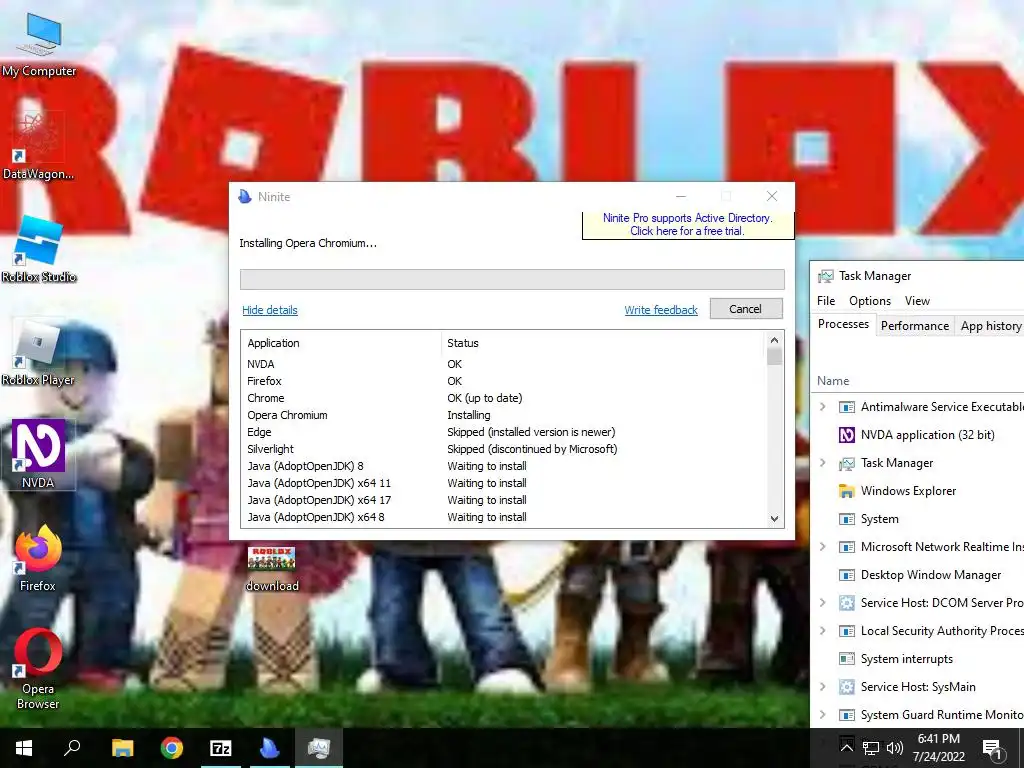This screenshot has height=768, width=1024.
Task: Expand System Guard Runtime Monitor process
Action: click(823, 715)
